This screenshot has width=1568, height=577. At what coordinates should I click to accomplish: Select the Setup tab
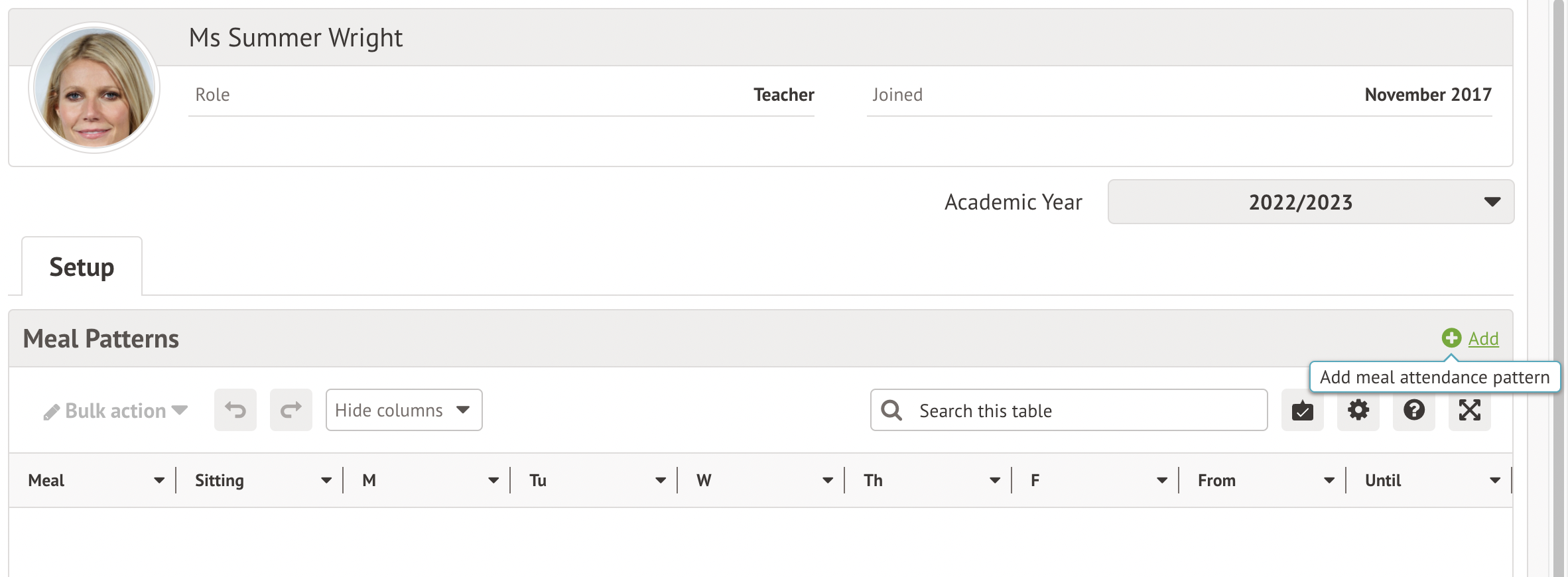(82, 267)
